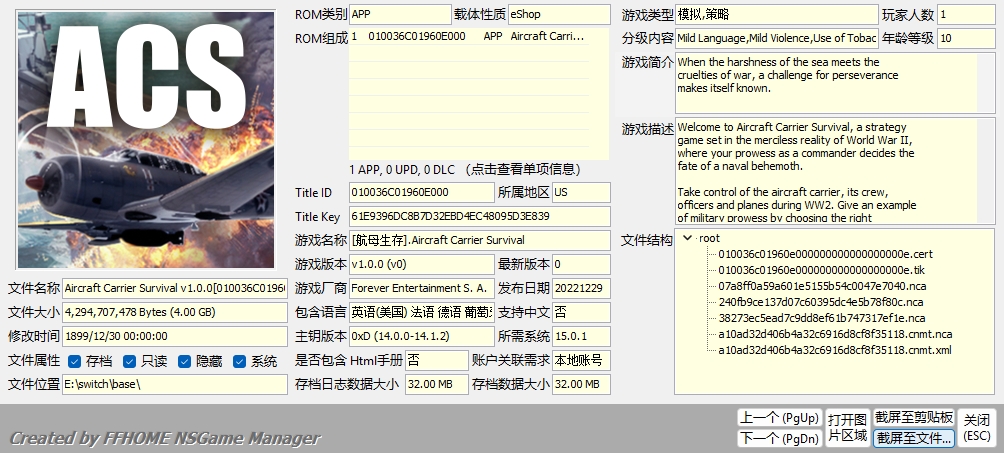Click the 发布日期 field 20221229
Image resolution: width=1004 pixels, height=453 pixels.
pyautogui.click(x=581, y=288)
